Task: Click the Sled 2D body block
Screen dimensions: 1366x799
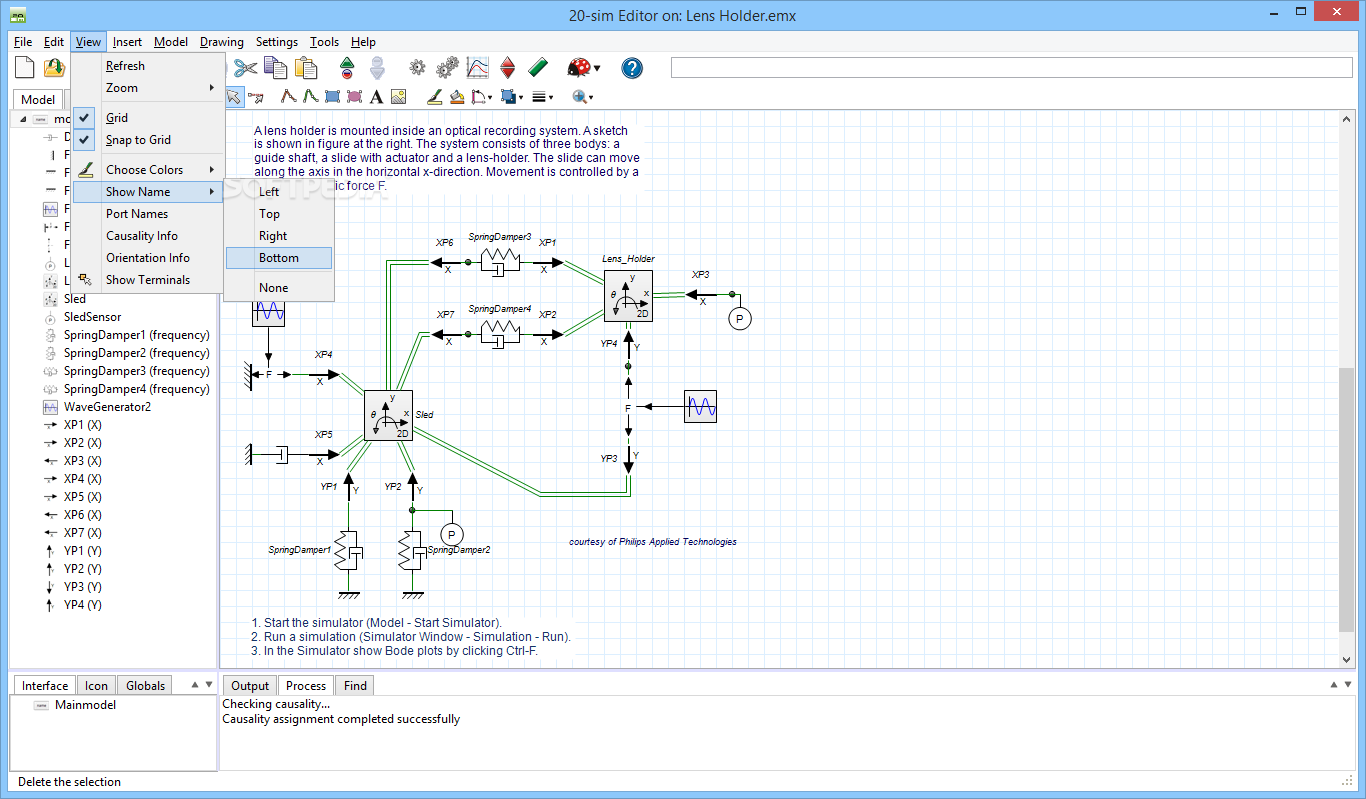Action: [389, 415]
